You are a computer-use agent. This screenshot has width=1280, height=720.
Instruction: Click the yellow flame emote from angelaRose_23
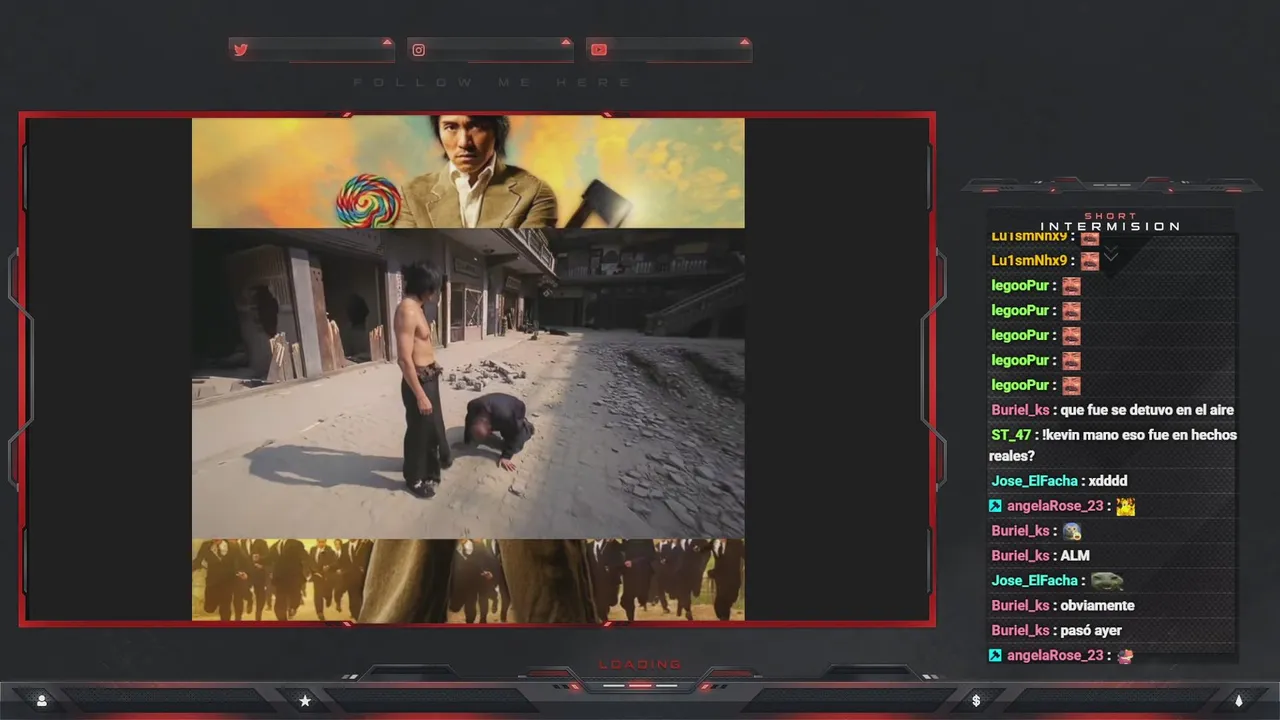1126,507
